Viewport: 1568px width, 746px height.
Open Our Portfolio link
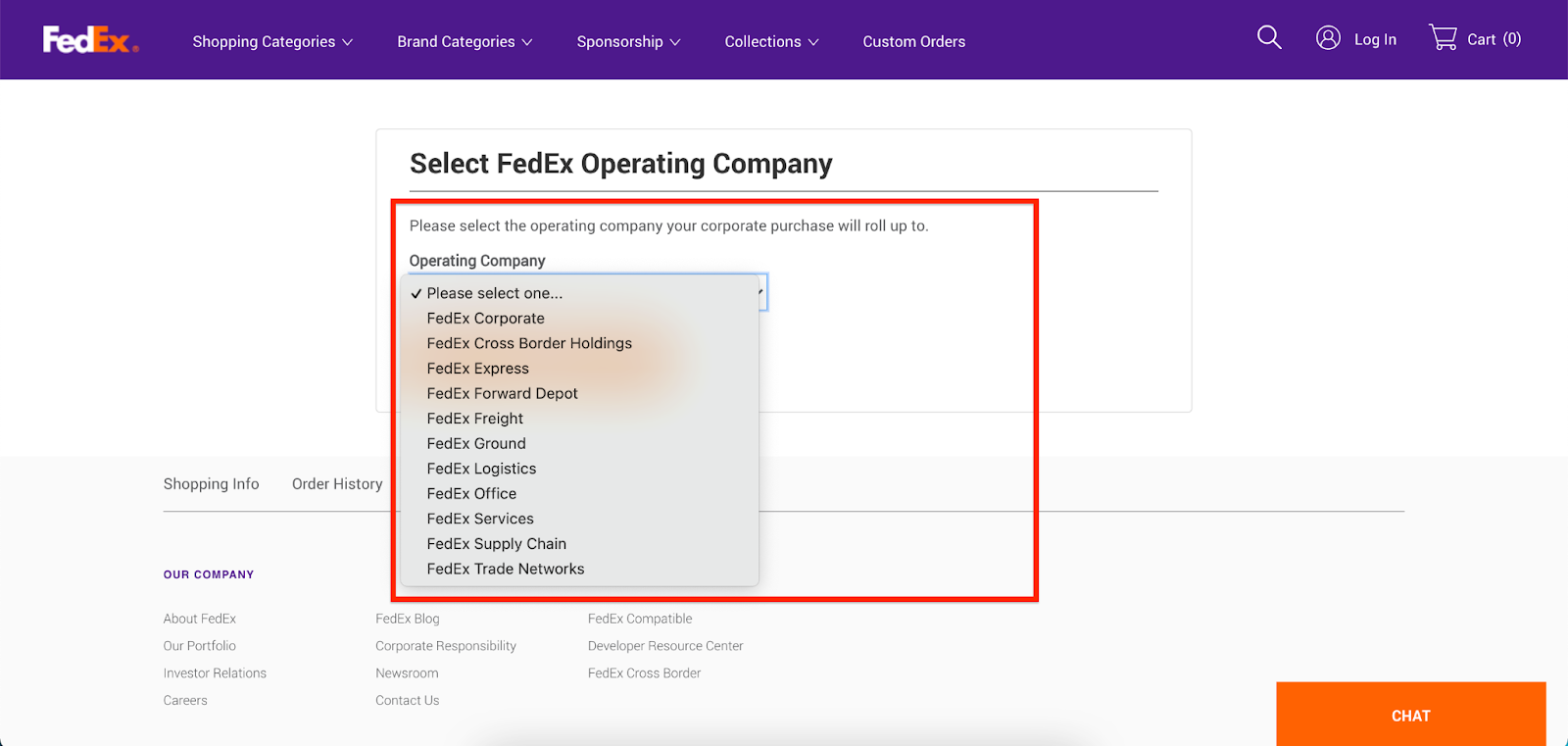point(200,646)
